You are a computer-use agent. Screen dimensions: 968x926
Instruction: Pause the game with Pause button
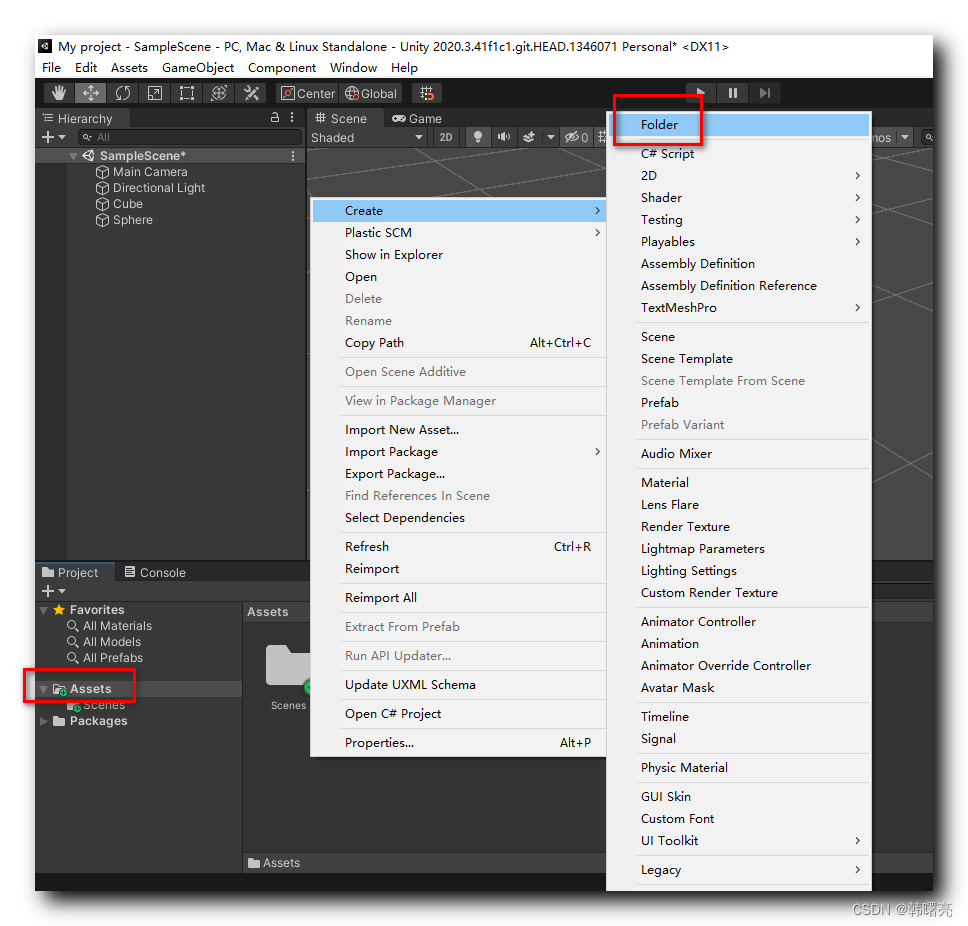point(733,93)
